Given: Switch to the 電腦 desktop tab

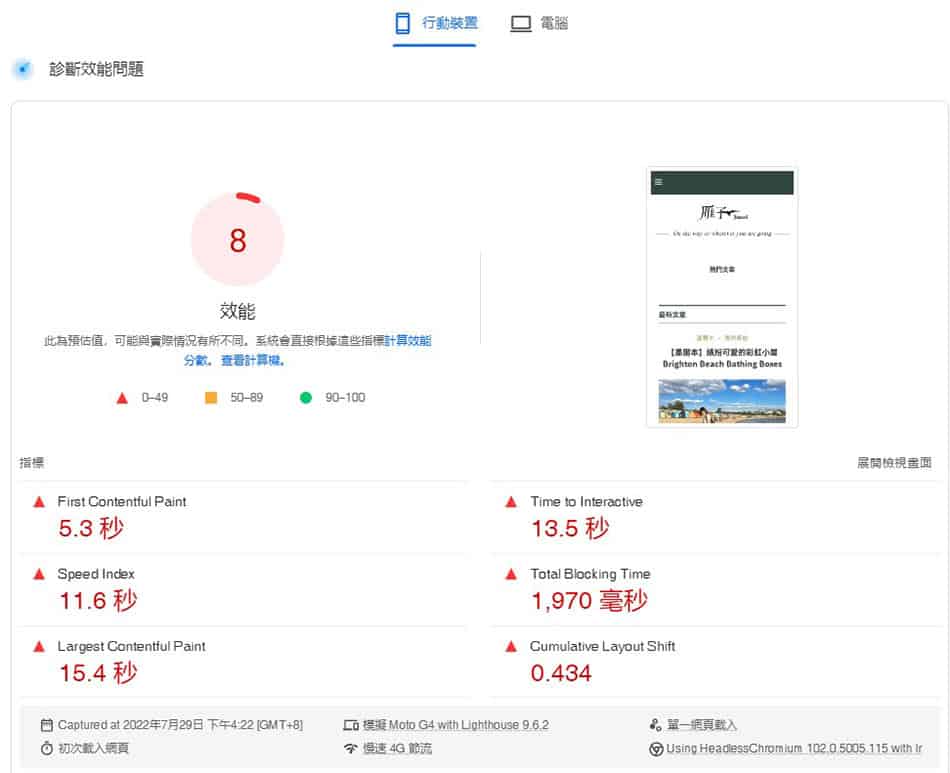Looking at the screenshot, I should [539, 22].
